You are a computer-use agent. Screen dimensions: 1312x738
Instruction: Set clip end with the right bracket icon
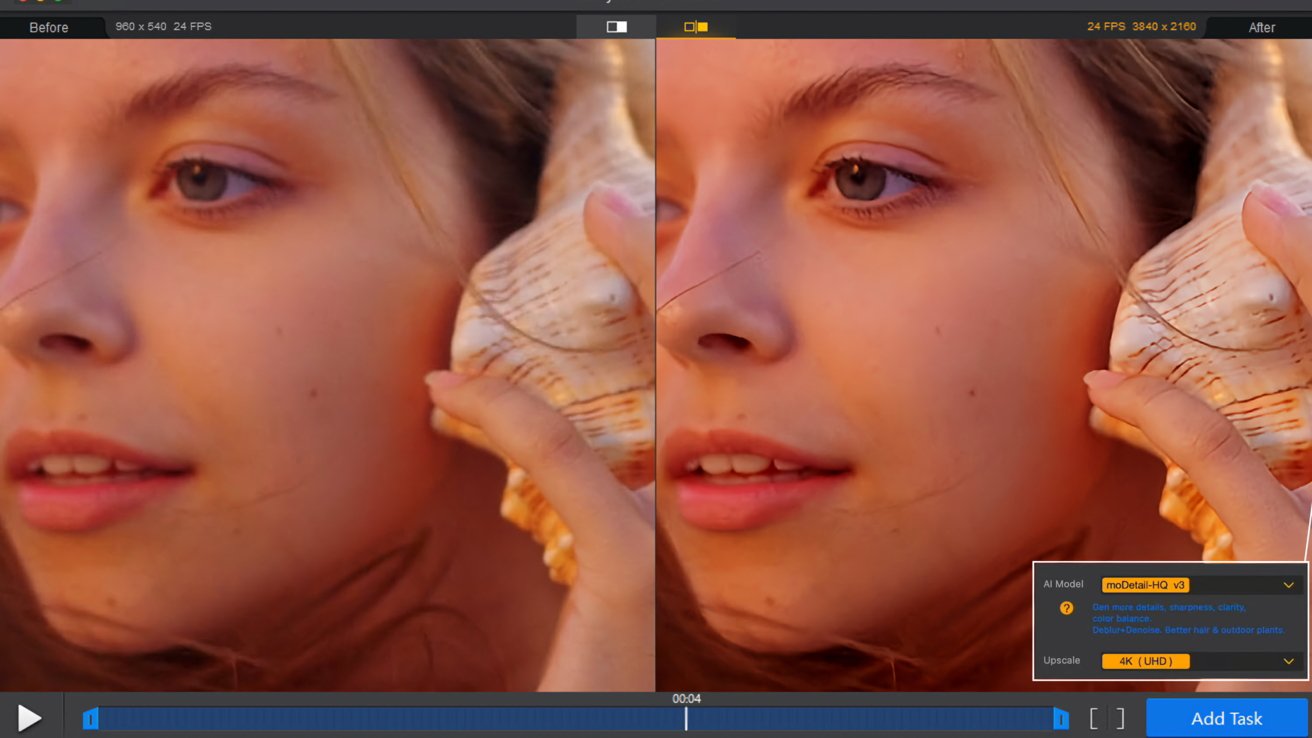coord(1120,718)
